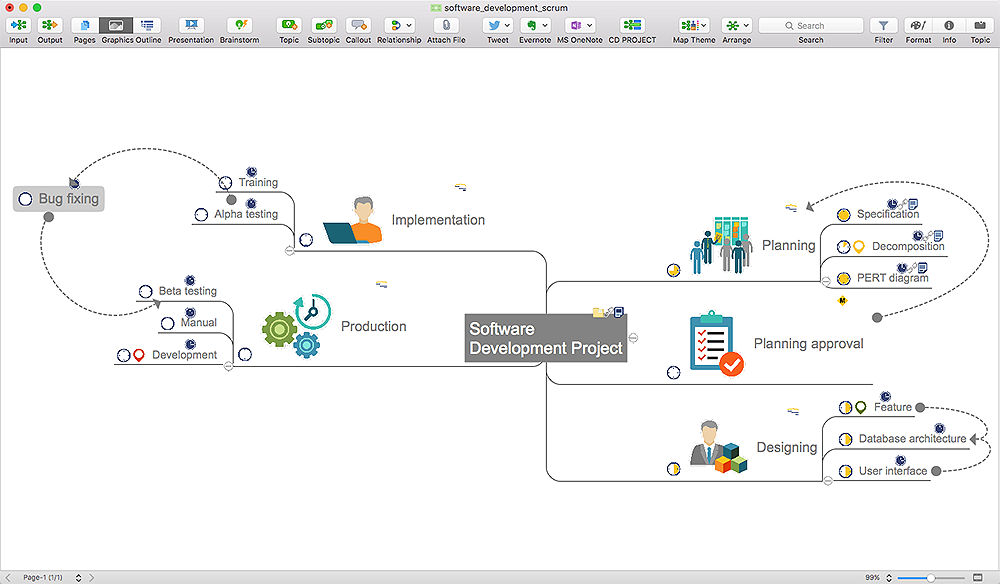
Task: Collapse Planning subtopics
Action: (826, 281)
